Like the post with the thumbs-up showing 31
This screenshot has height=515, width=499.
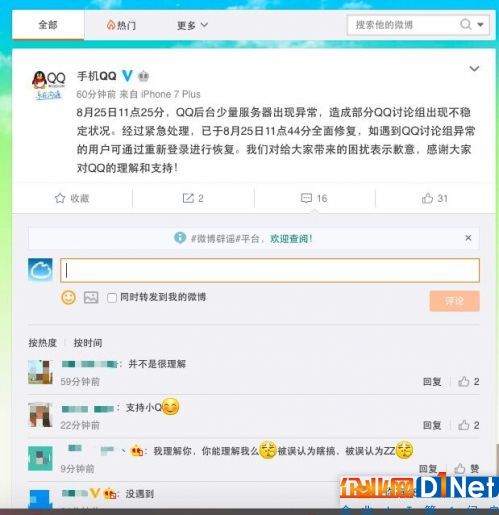tap(435, 198)
